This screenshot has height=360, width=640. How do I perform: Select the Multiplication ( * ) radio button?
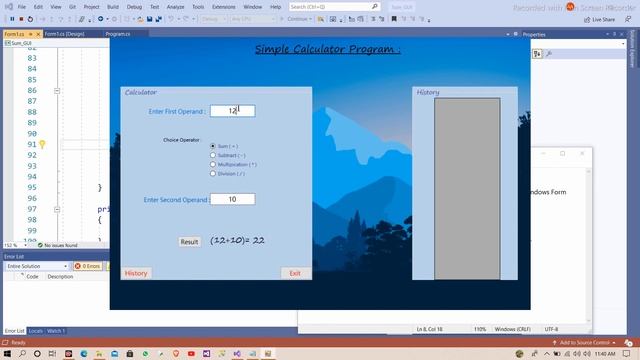point(213,164)
